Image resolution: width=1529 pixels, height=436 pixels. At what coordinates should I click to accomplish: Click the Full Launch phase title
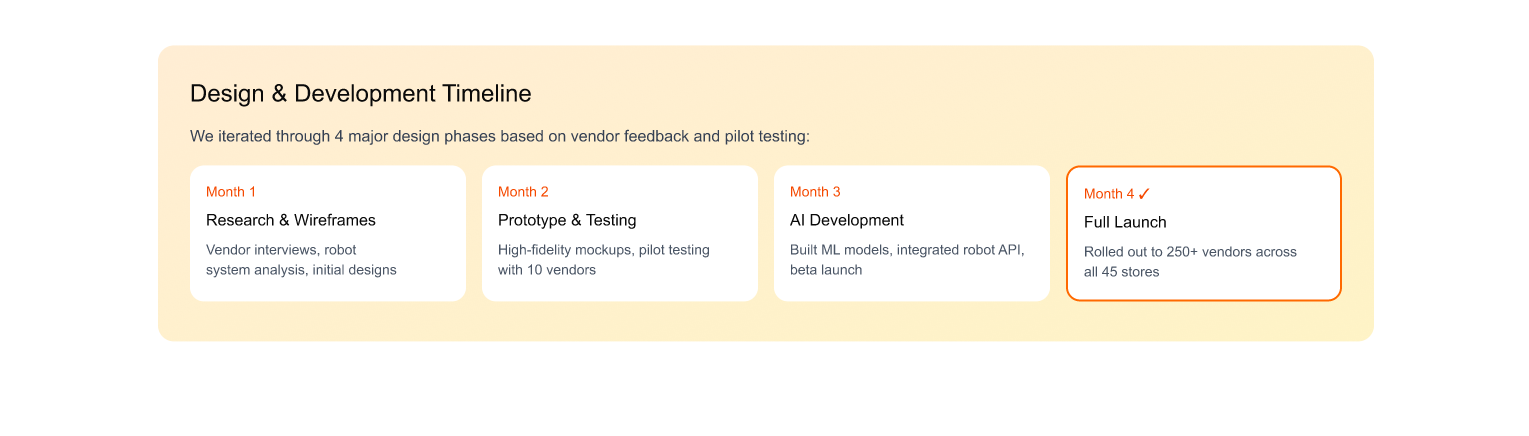coord(1125,222)
